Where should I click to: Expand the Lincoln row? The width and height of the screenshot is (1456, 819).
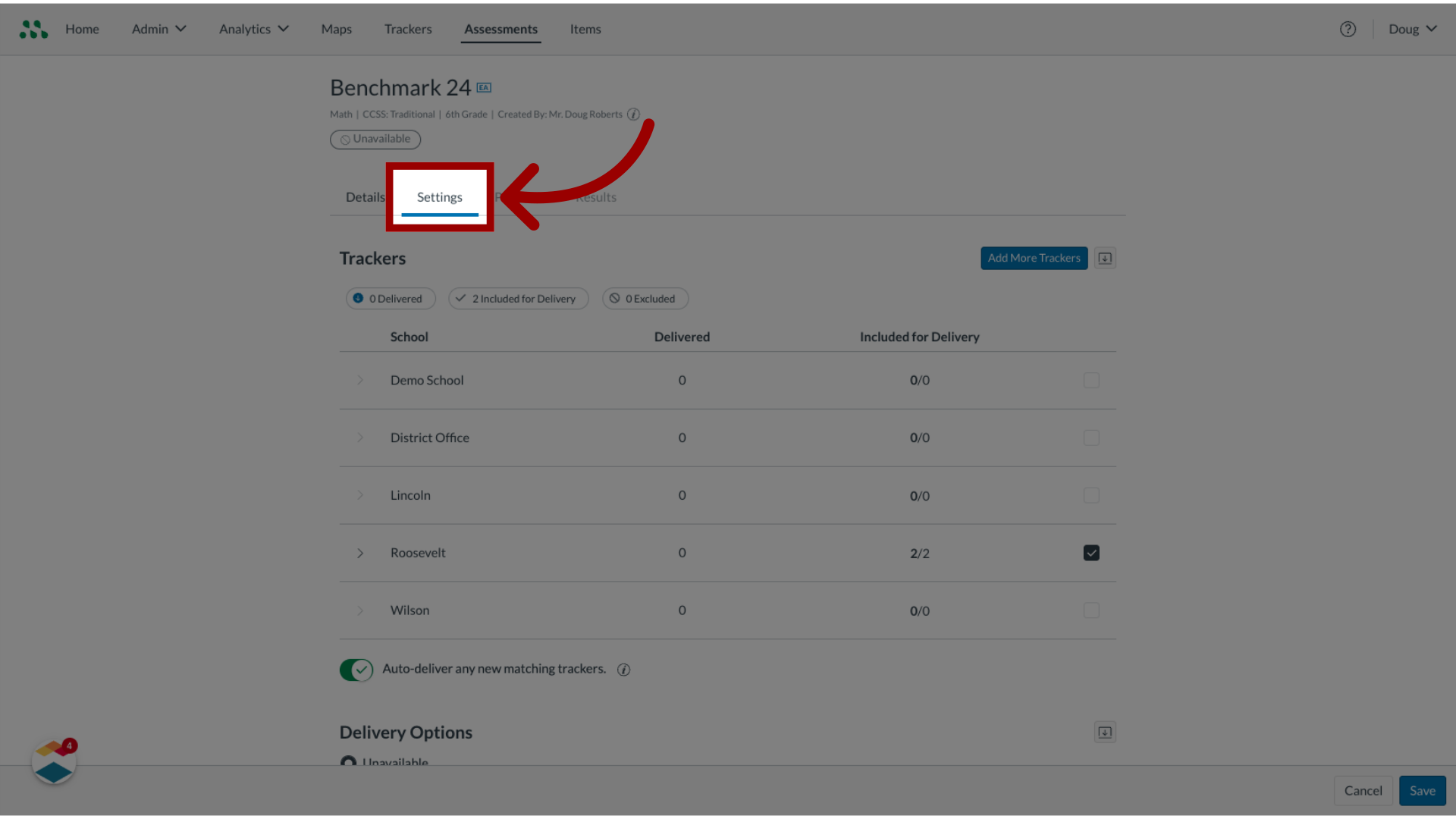pyautogui.click(x=360, y=496)
